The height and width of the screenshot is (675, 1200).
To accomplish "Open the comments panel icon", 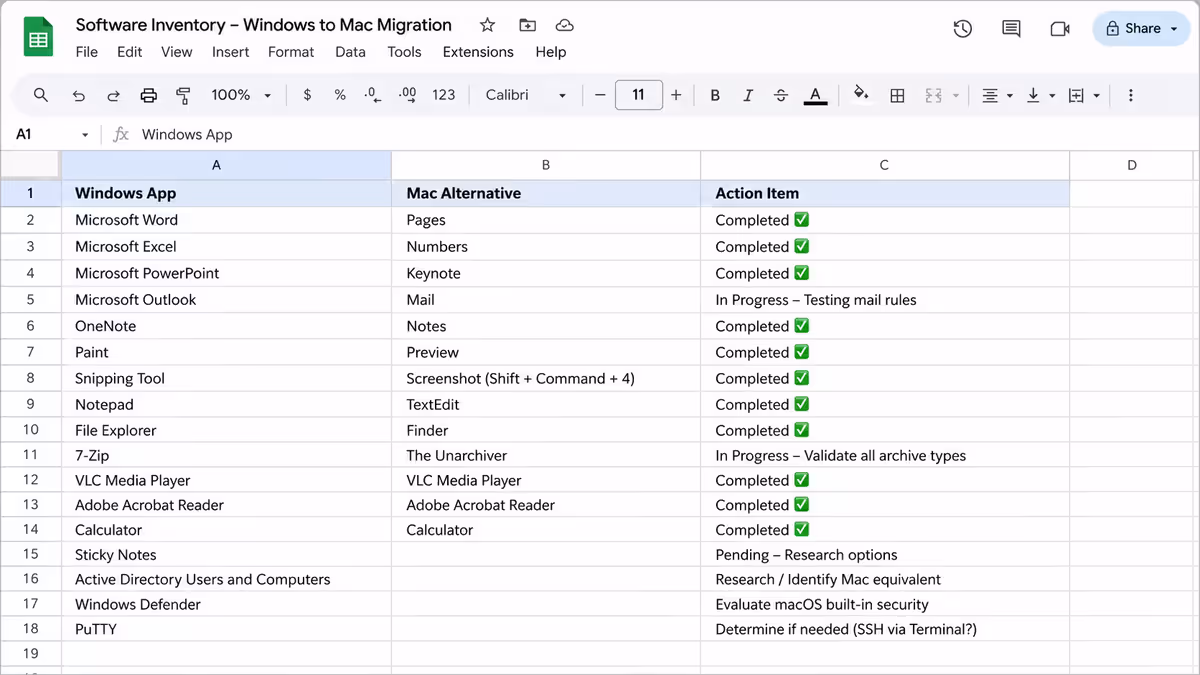I will (x=1011, y=29).
